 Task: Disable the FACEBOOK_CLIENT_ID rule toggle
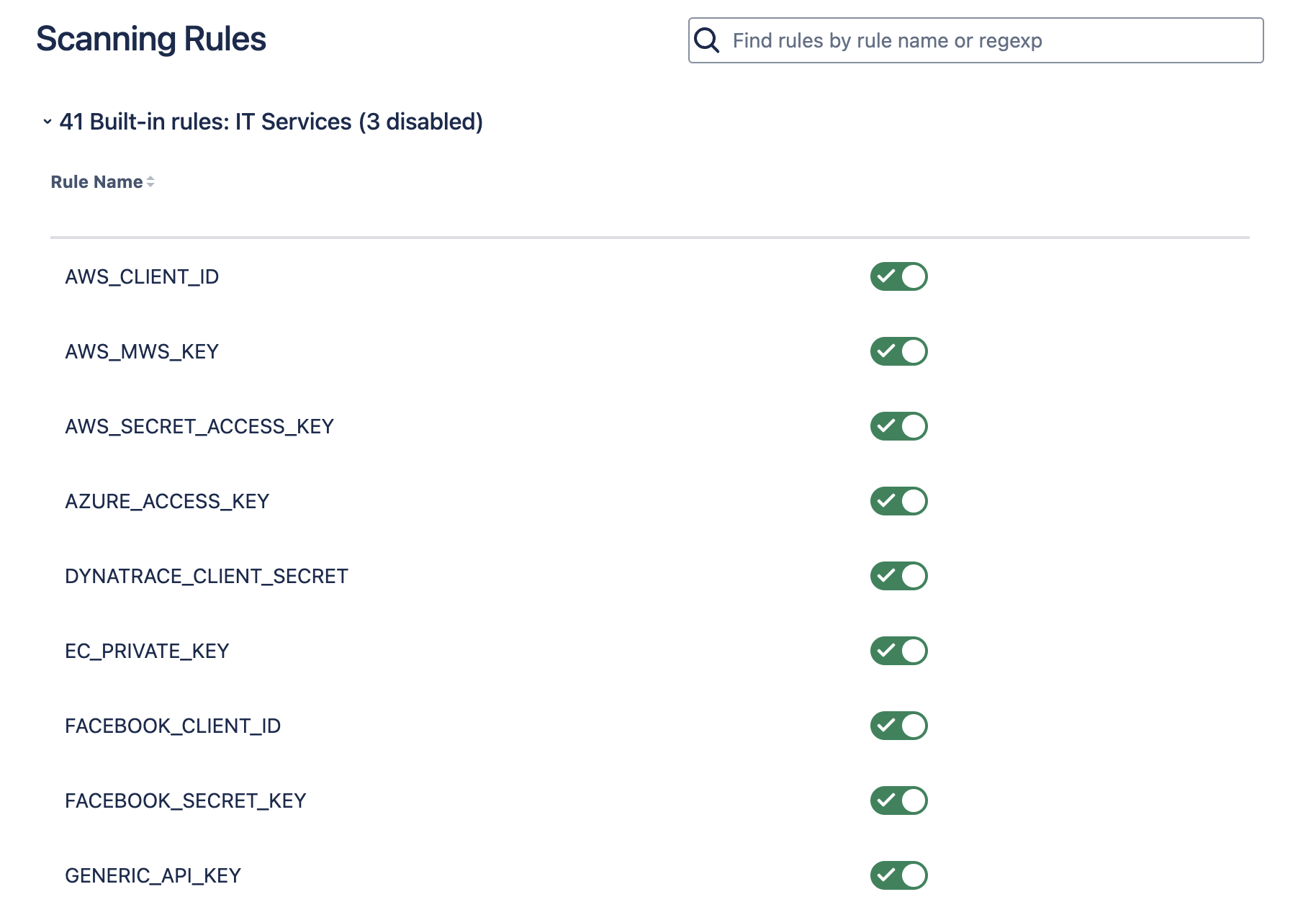click(898, 726)
